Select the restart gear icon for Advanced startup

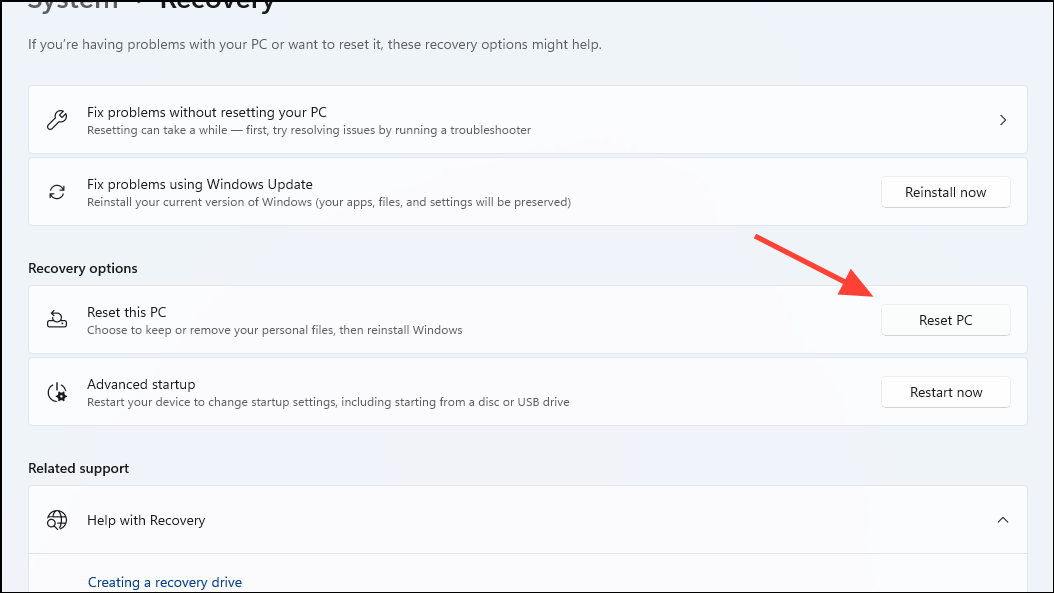57,392
